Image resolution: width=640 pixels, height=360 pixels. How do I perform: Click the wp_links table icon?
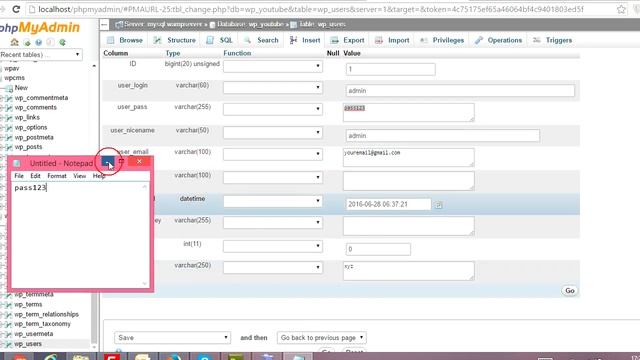[9, 118]
